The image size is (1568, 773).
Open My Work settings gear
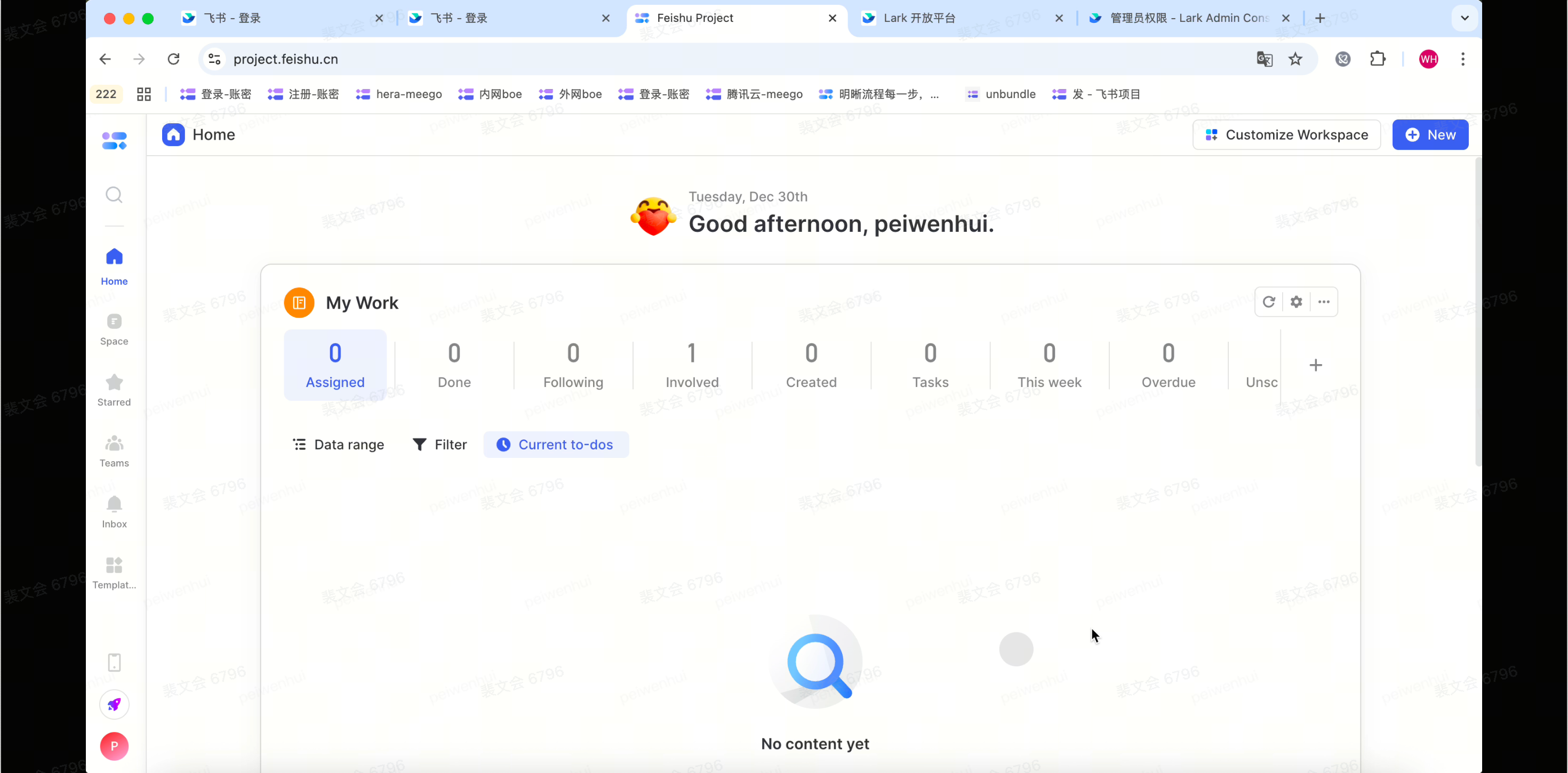1297,302
